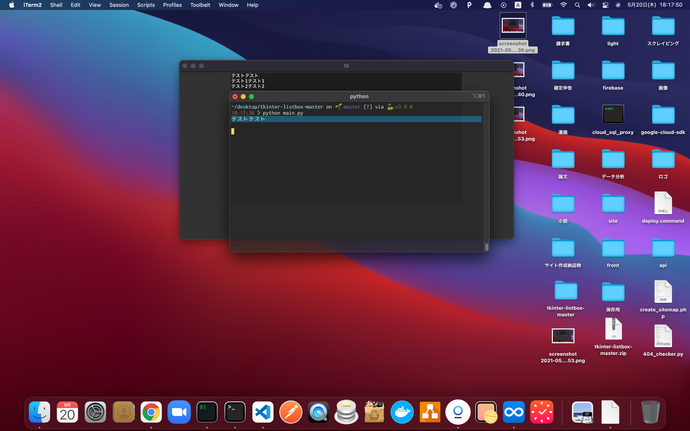Image resolution: width=690 pixels, height=431 pixels.
Task: Select the google-cloud-sdk folder
Action: 663,120
